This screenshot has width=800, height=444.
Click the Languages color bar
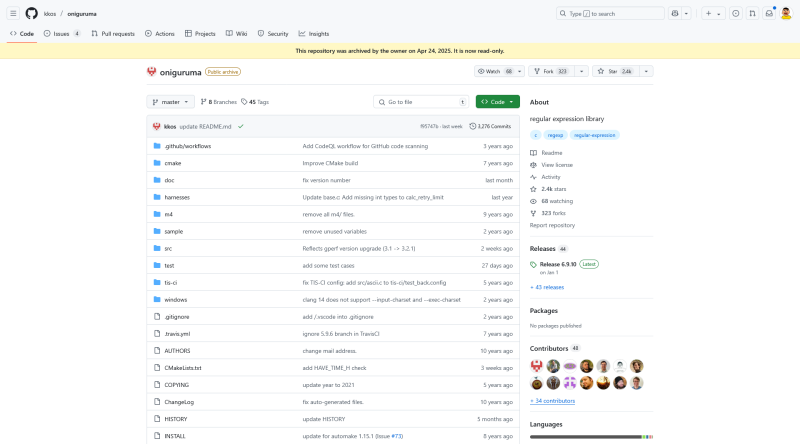click(x=591, y=437)
